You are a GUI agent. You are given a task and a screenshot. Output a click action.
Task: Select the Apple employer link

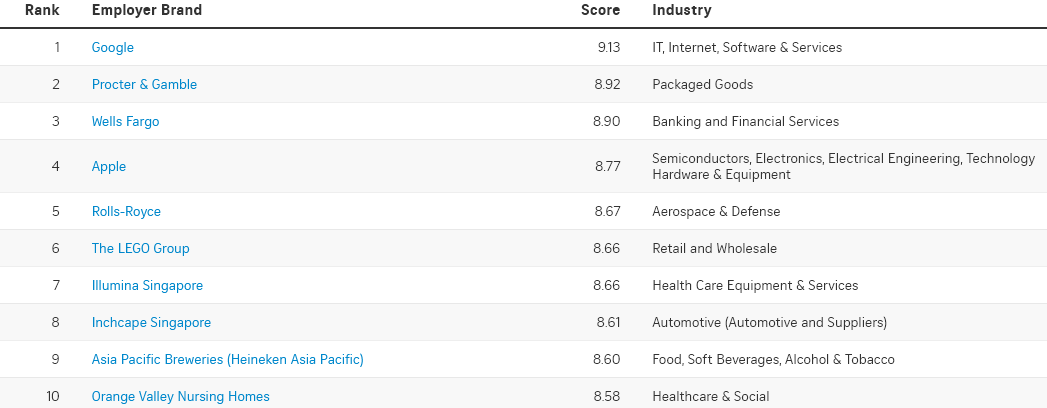[109, 166]
